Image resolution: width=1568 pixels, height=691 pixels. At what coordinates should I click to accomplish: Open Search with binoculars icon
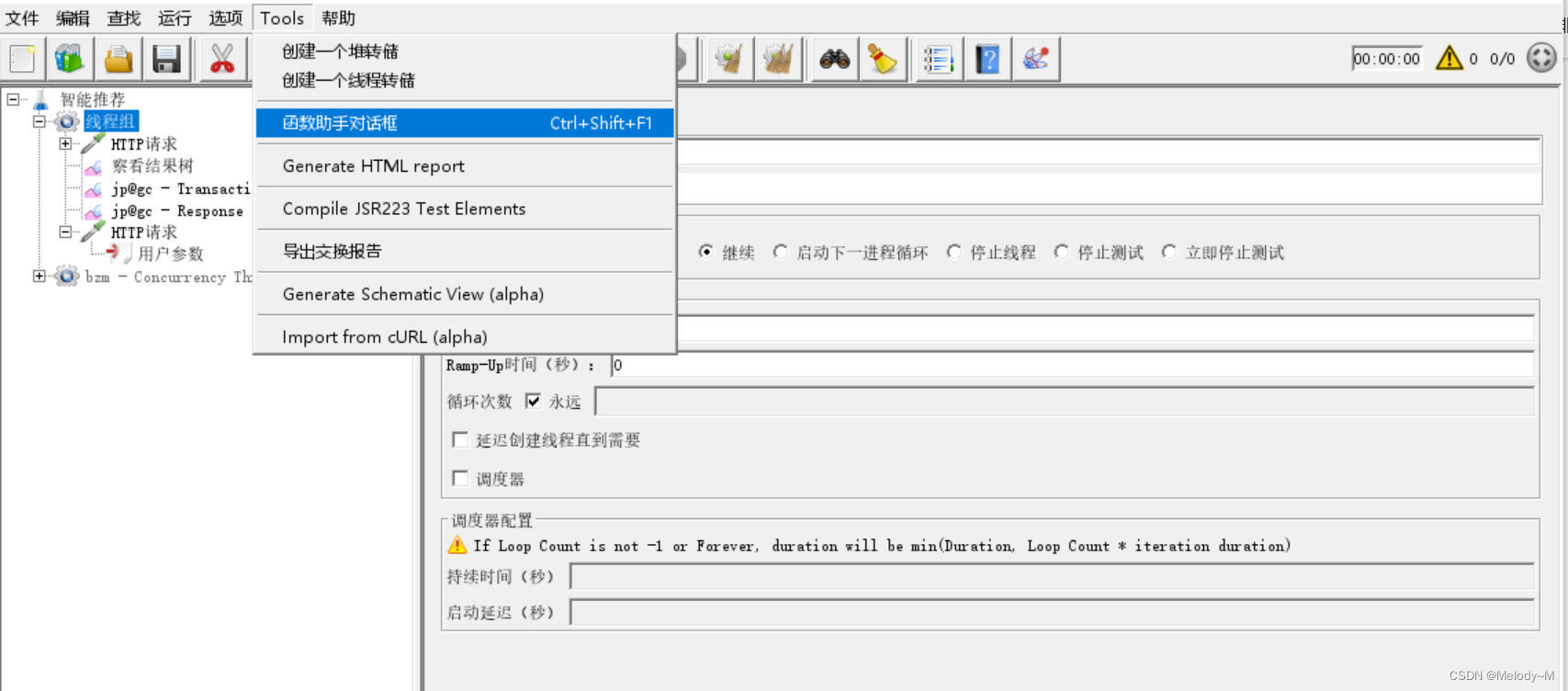point(834,59)
